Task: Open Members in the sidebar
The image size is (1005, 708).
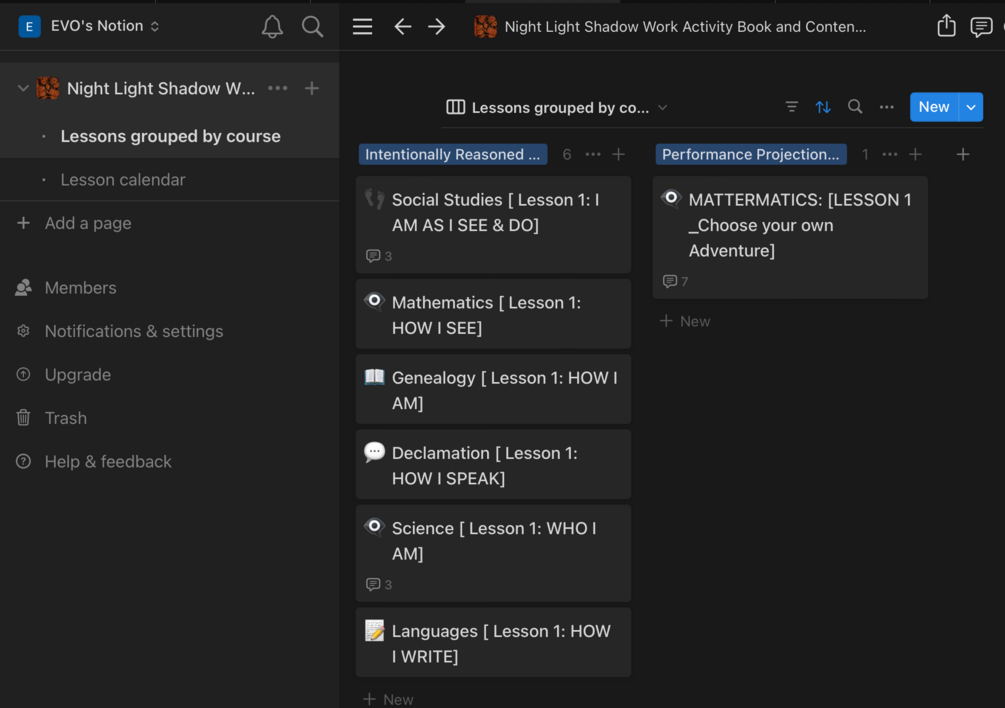Action: [80, 288]
